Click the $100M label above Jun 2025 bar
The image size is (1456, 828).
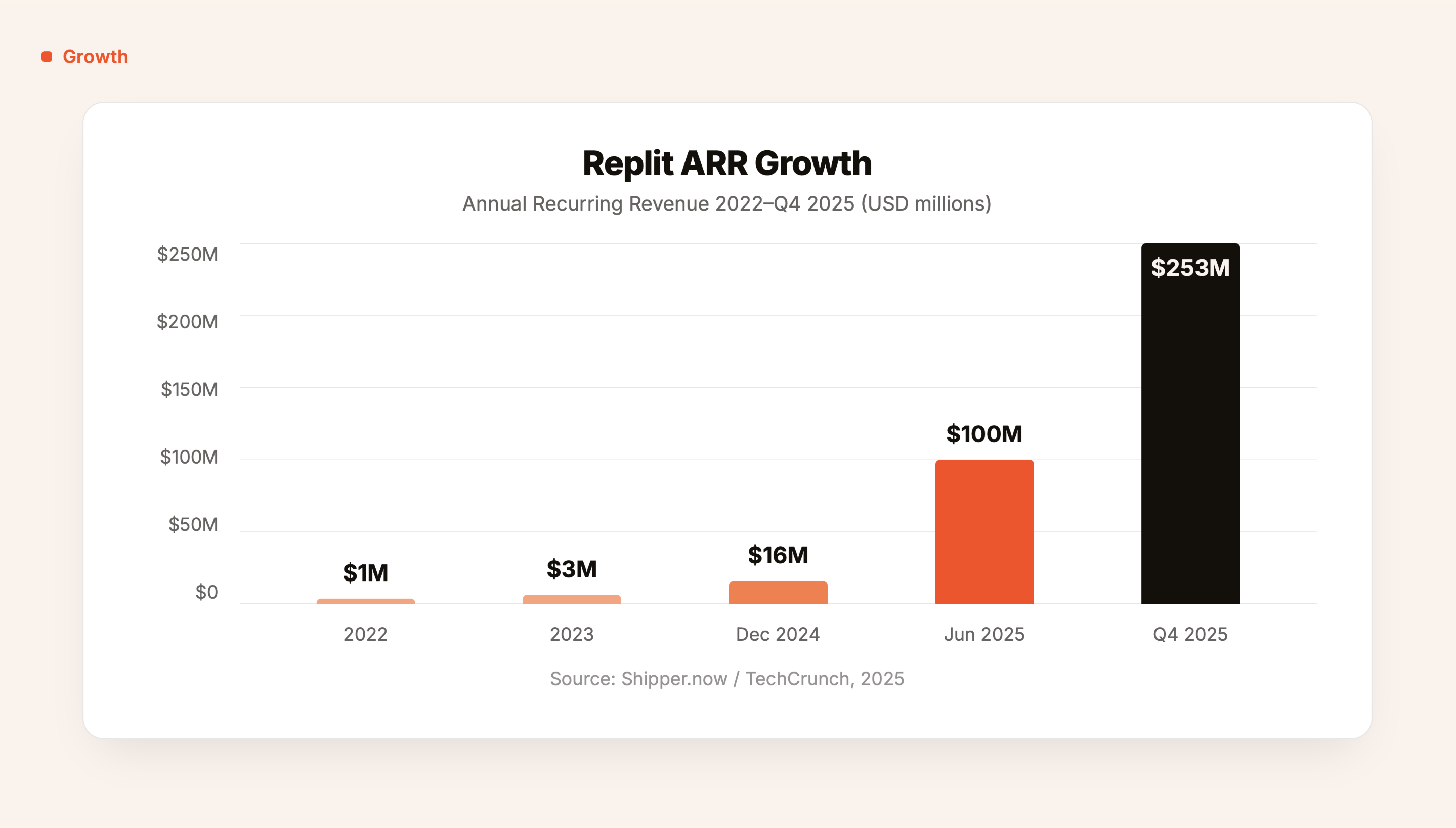(x=984, y=434)
